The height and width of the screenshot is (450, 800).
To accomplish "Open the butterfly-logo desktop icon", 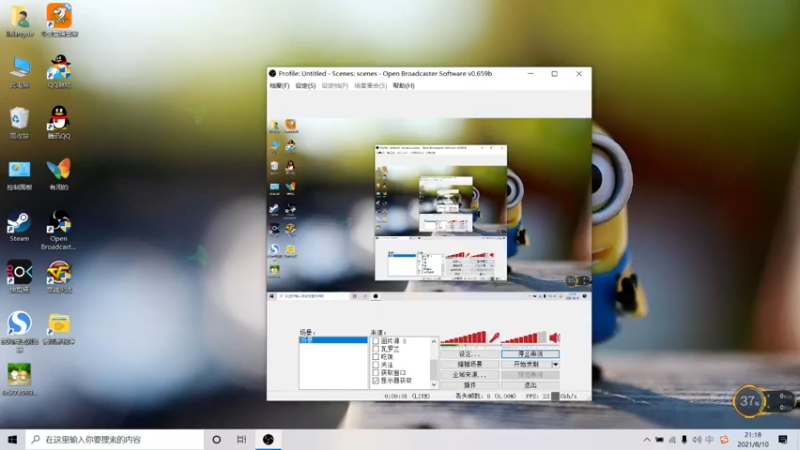I will click(x=59, y=174).
